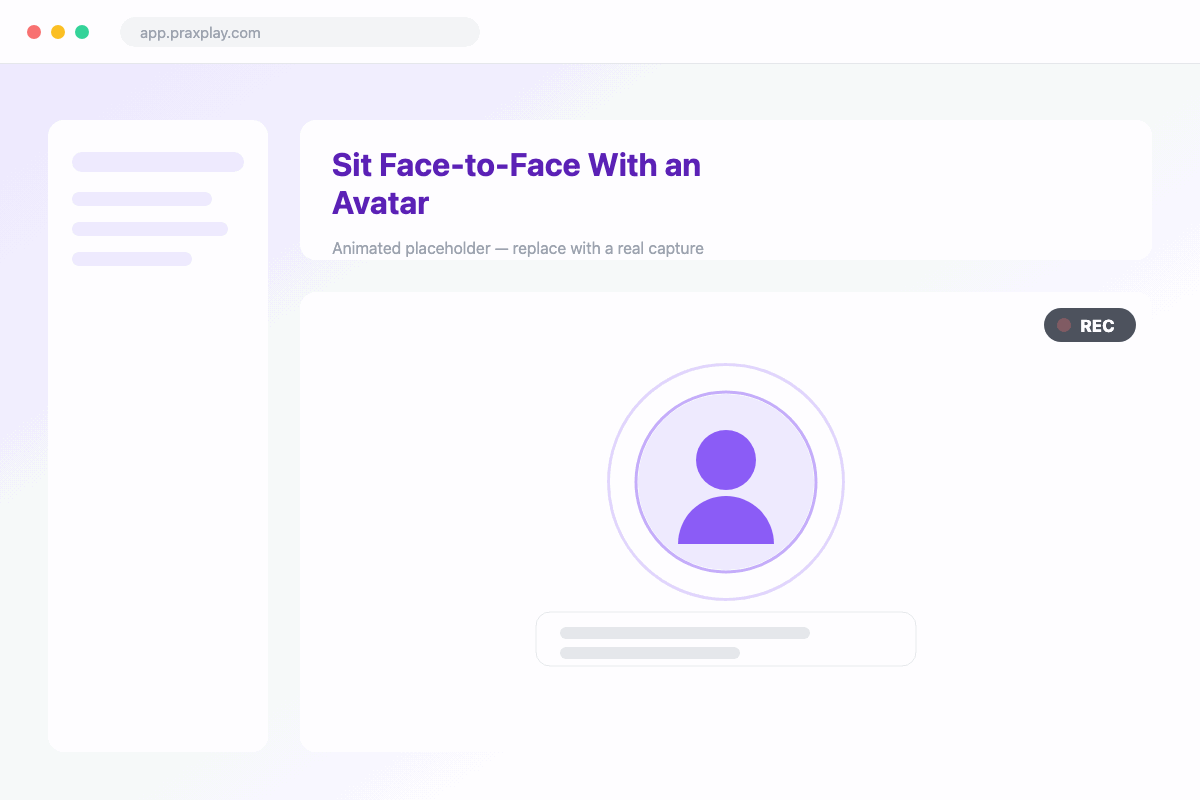Click the "Sit Face-to-Face With an Avatar" heading
Image resolution: width=1200 pixels, height=800 pixels.
[516, 184]
